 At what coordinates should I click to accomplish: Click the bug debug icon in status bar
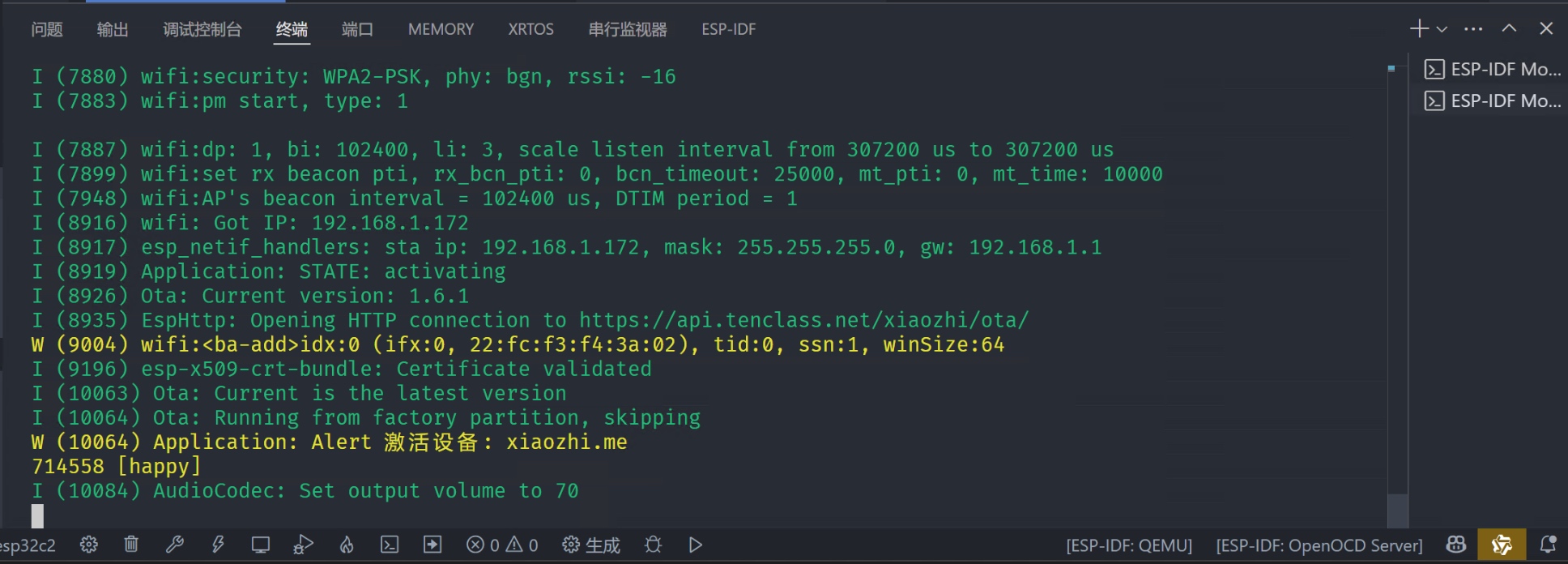(x=653, y=545)
